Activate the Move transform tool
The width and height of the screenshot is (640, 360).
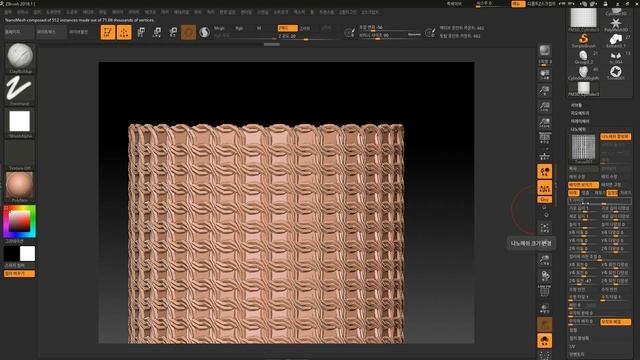[x=140, y=32]
